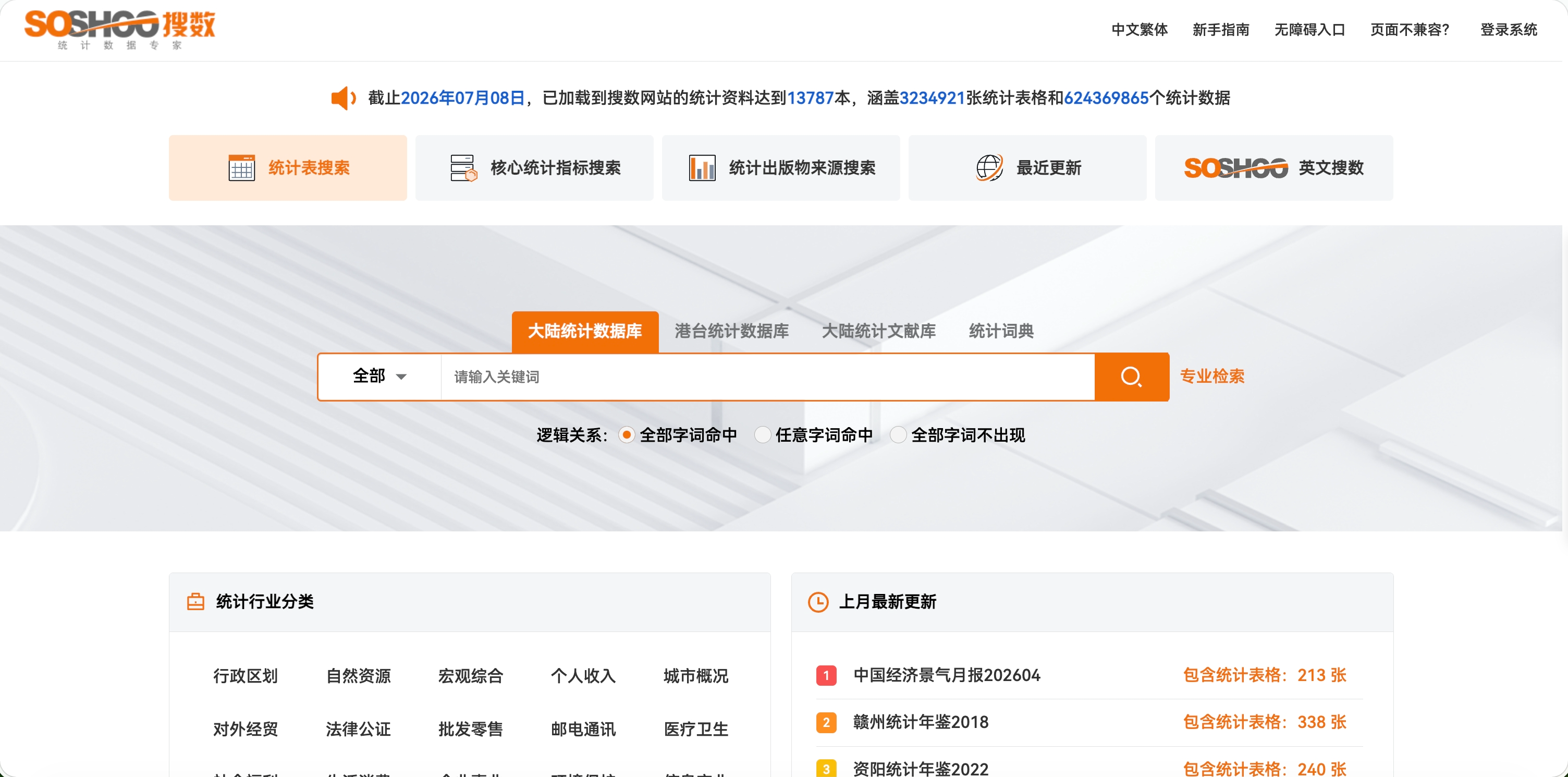This screenshot has height=777, width=1568.
Task: Click 包含统计表格: 338 张 text
Action: [x=1264, y=722]
